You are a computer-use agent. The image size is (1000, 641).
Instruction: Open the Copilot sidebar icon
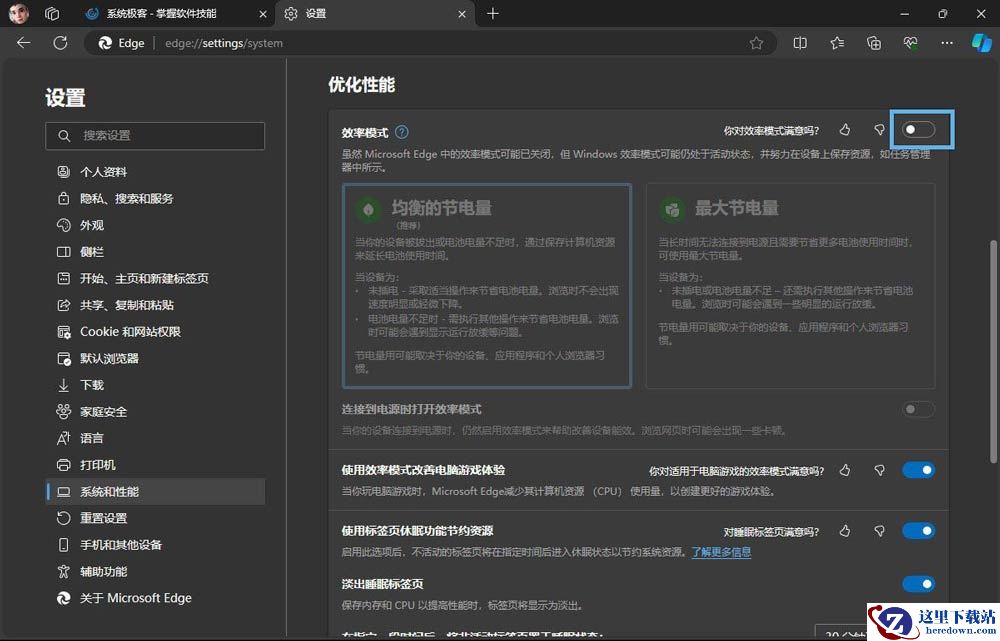click(x=982, y=43)
